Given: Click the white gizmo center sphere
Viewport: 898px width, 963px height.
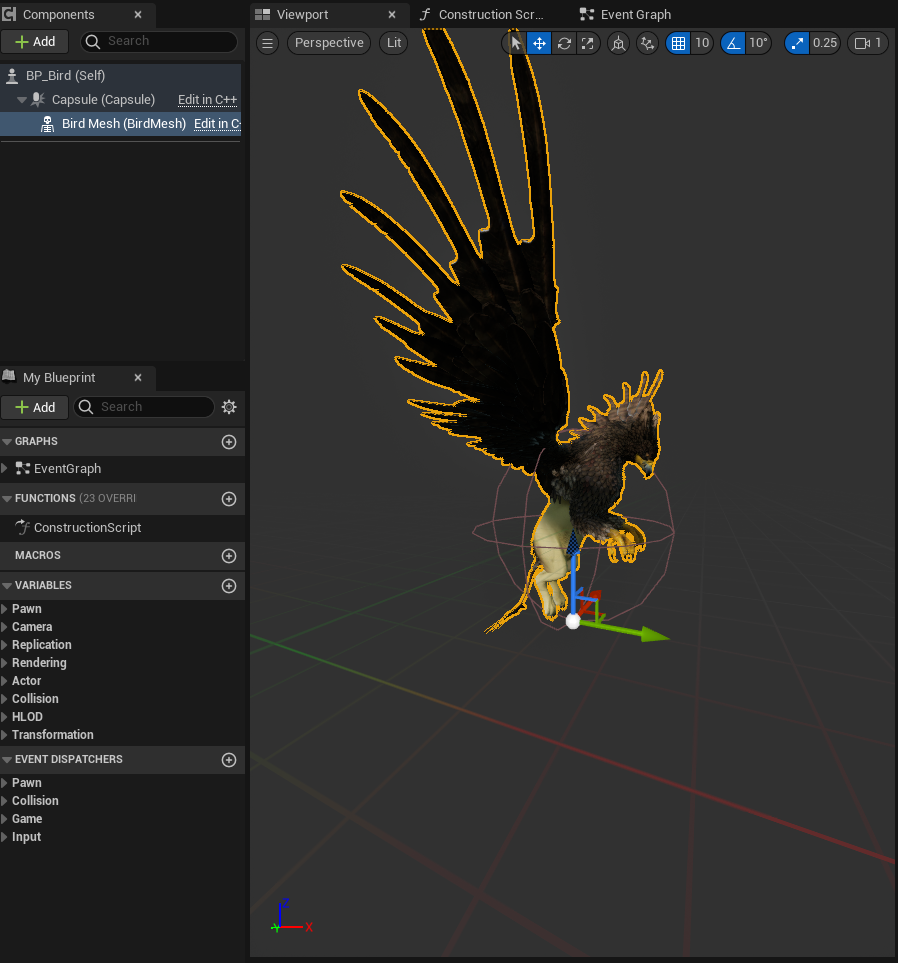Looking at the screenshot, I should coord(572,622).
